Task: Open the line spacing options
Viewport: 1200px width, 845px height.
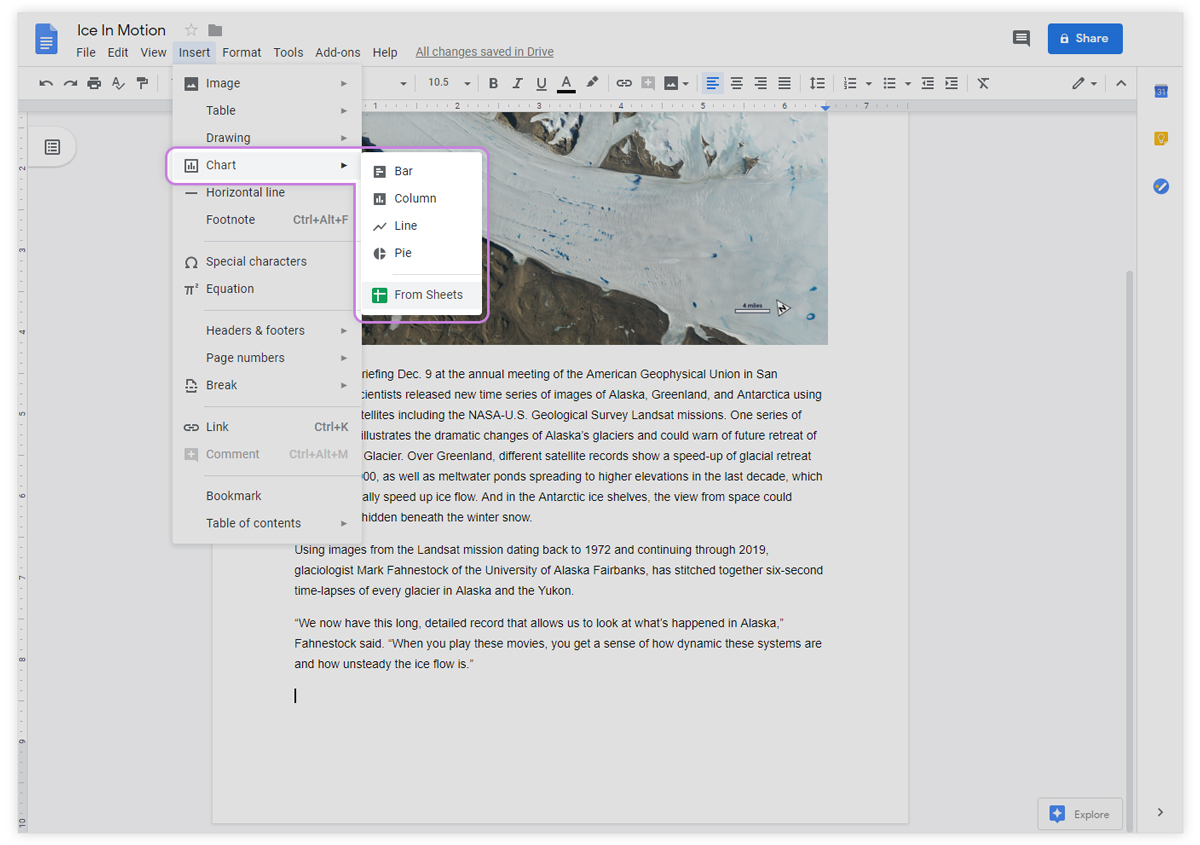Action: [817, 83]
